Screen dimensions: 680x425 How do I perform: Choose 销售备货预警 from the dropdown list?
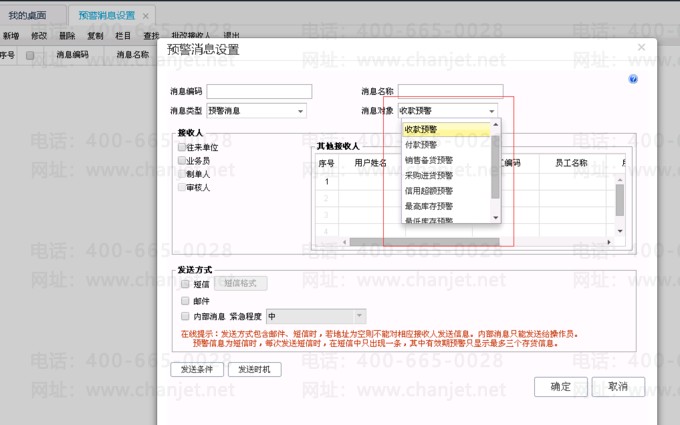click(447, 160)
